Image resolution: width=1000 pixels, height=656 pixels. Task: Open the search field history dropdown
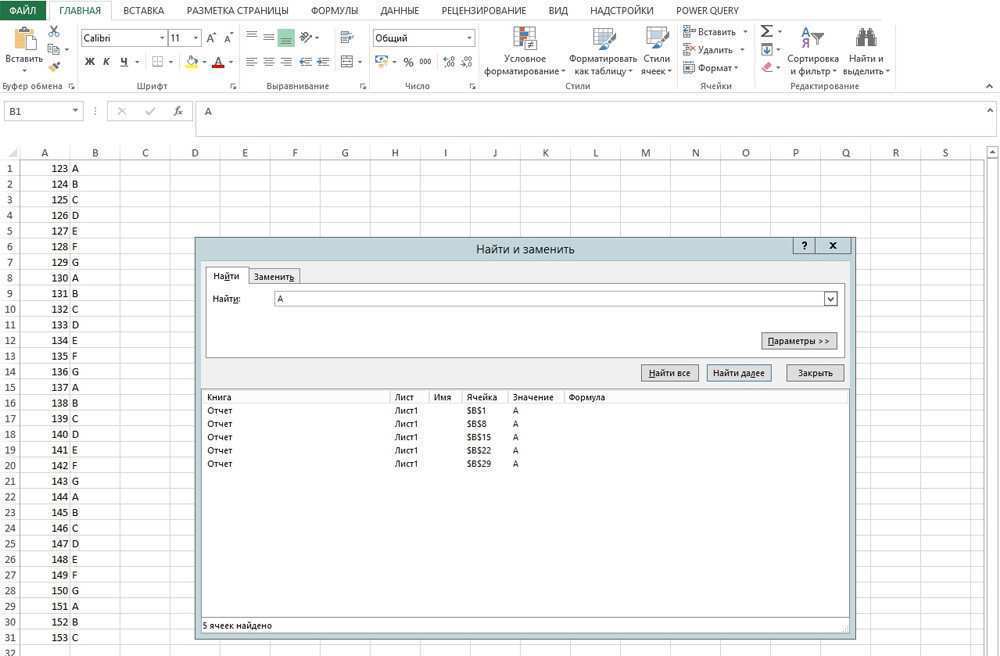(x=830, y=299)
